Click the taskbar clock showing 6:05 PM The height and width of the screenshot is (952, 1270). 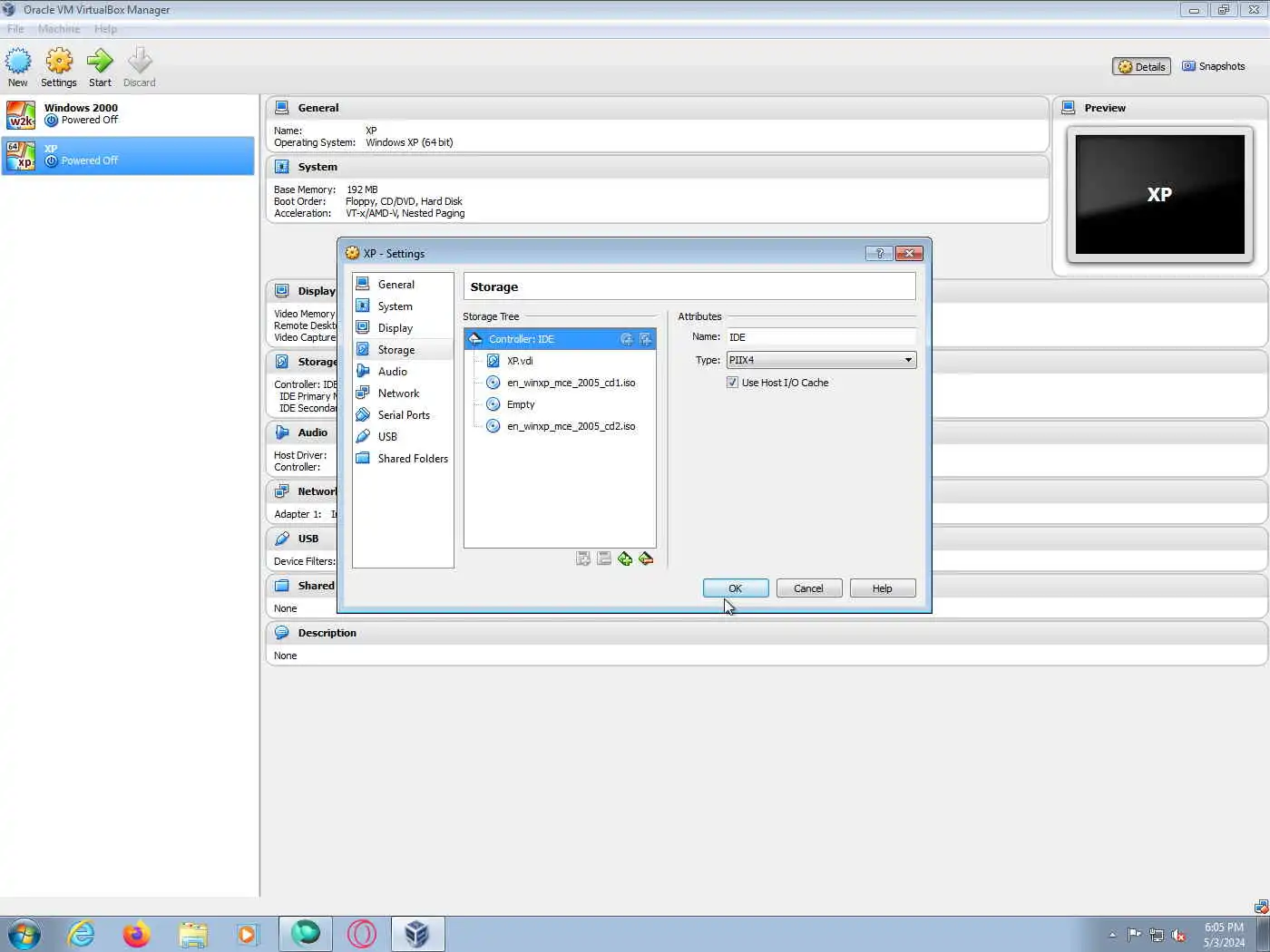point(1224,935)
